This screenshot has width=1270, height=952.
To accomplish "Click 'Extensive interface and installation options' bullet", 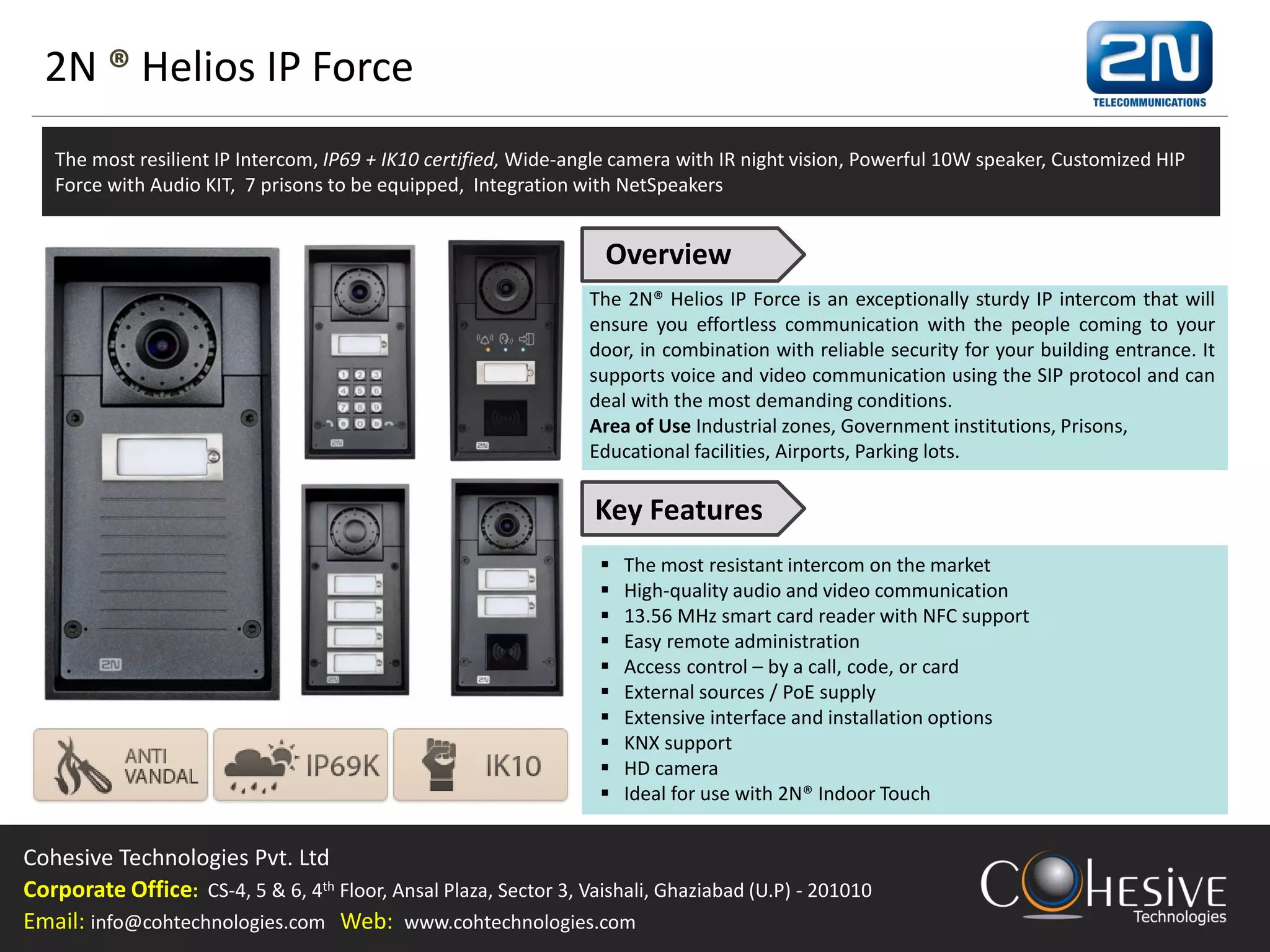I will (x=808, y=718).
